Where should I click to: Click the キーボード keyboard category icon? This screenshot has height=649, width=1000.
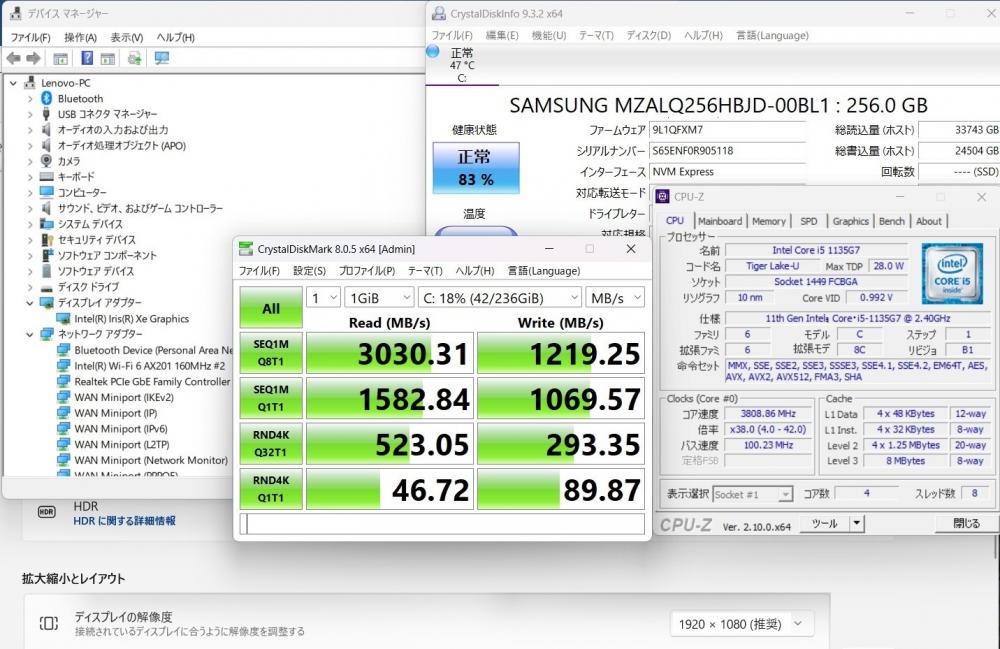pos(46,177)
